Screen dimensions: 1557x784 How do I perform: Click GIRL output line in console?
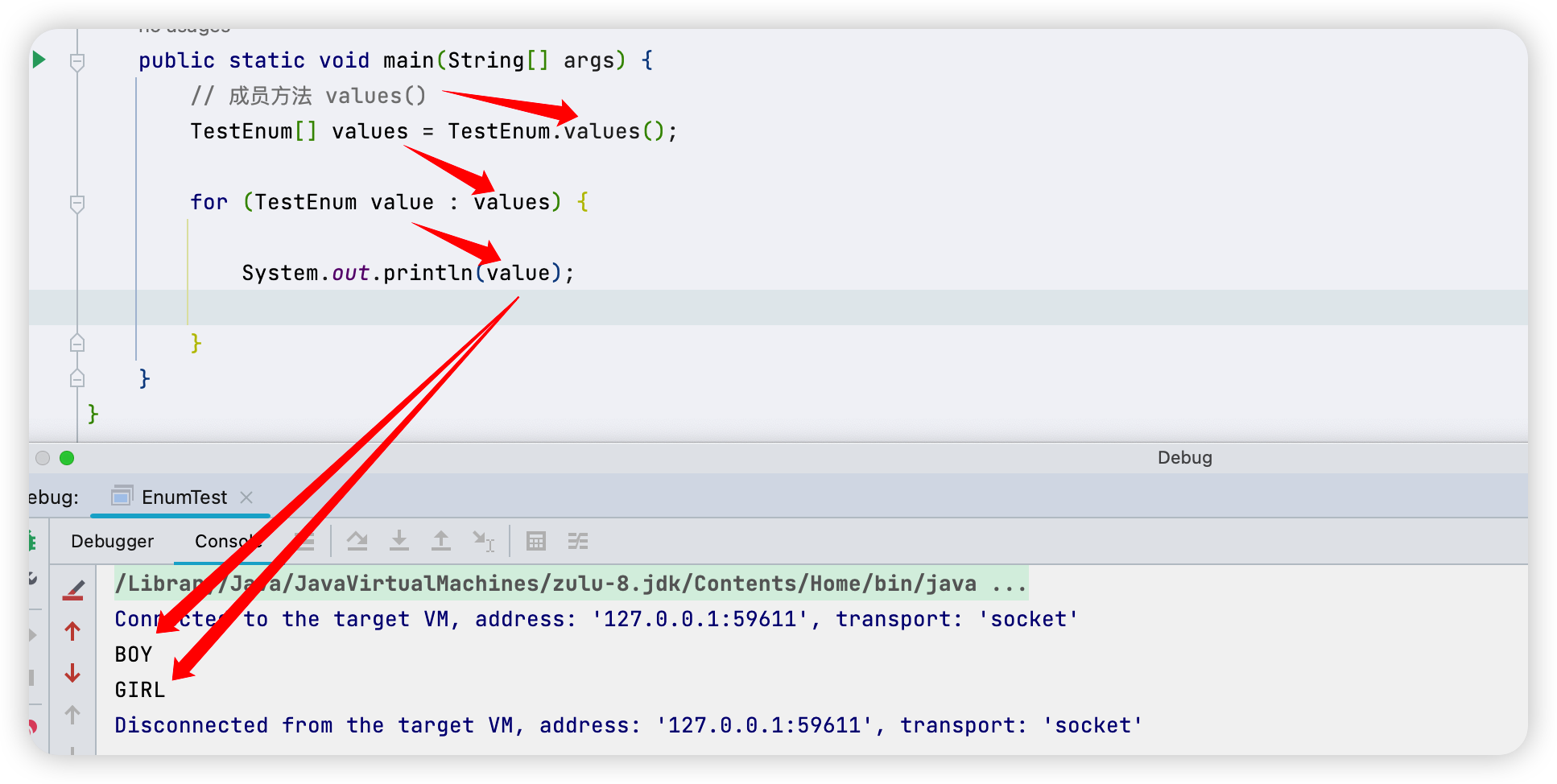pos(140,690)
